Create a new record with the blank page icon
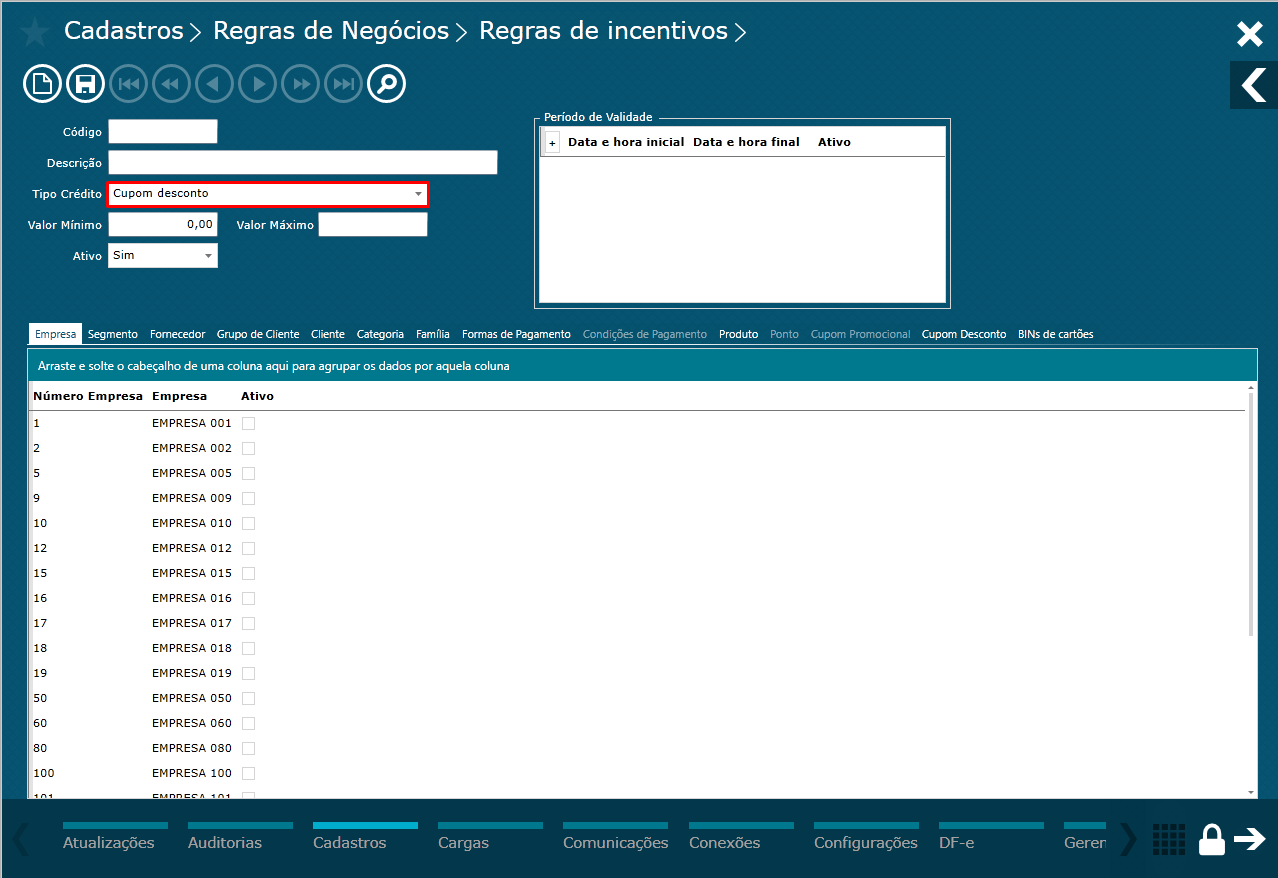The image size is (1278, 878). click(x=43, y=84)
